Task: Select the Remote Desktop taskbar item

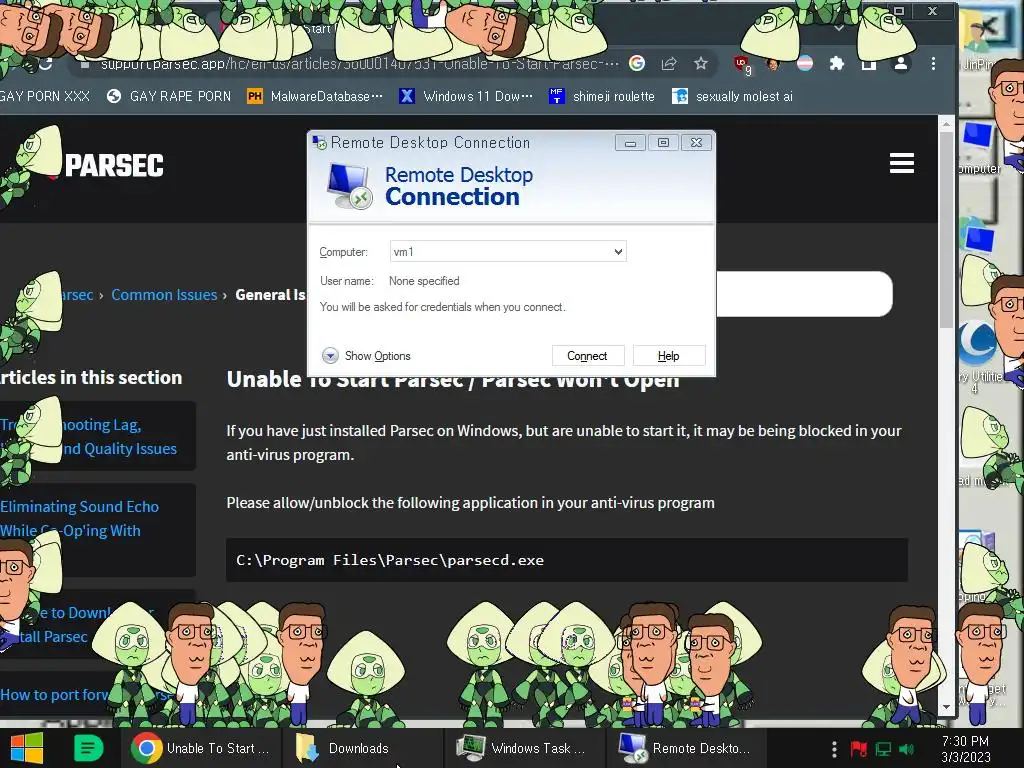Action: coord(686,748)
